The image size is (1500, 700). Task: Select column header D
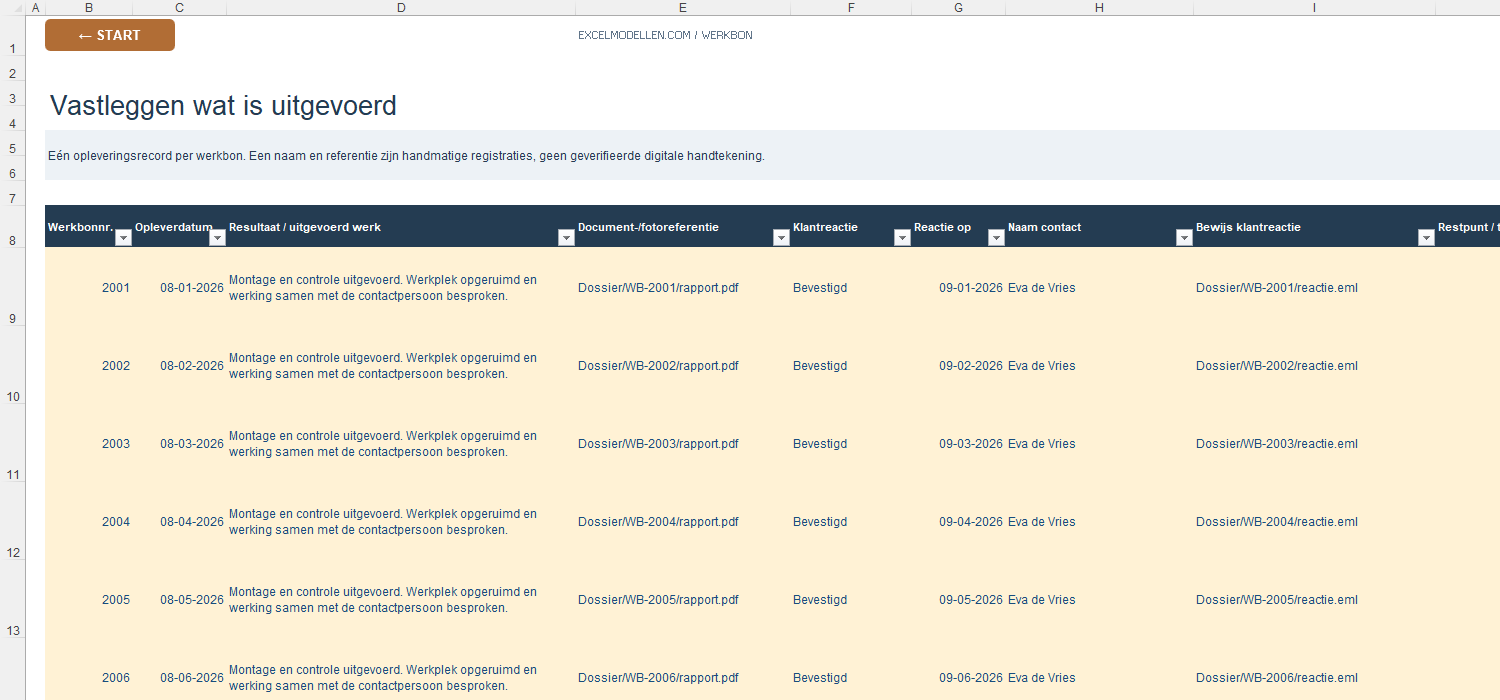(401, 8)
